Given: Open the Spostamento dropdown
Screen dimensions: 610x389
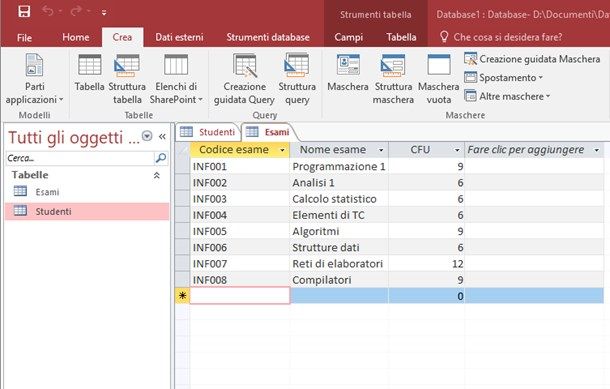Looking at the screenshot, I should click(x=503, y=78).
